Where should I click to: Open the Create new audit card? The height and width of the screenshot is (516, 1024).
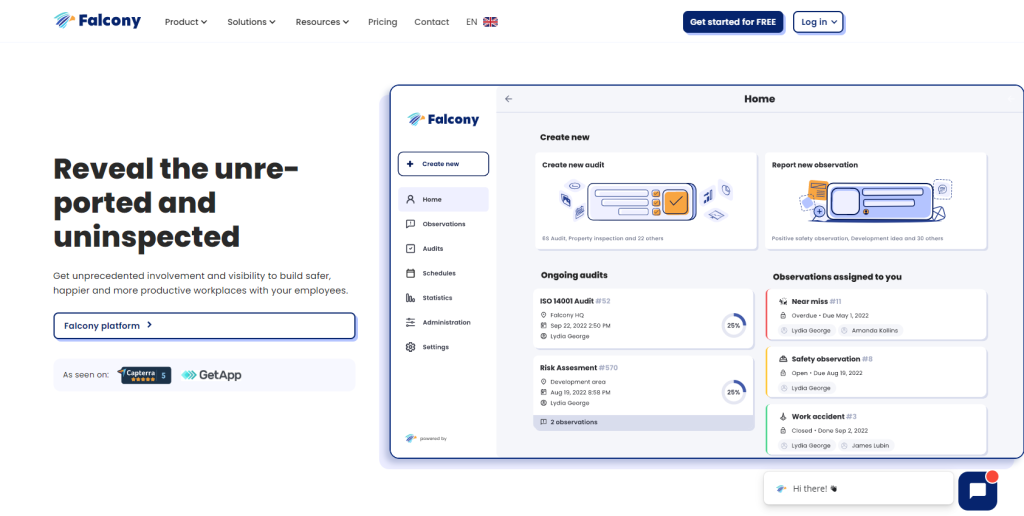click(645, 201)
